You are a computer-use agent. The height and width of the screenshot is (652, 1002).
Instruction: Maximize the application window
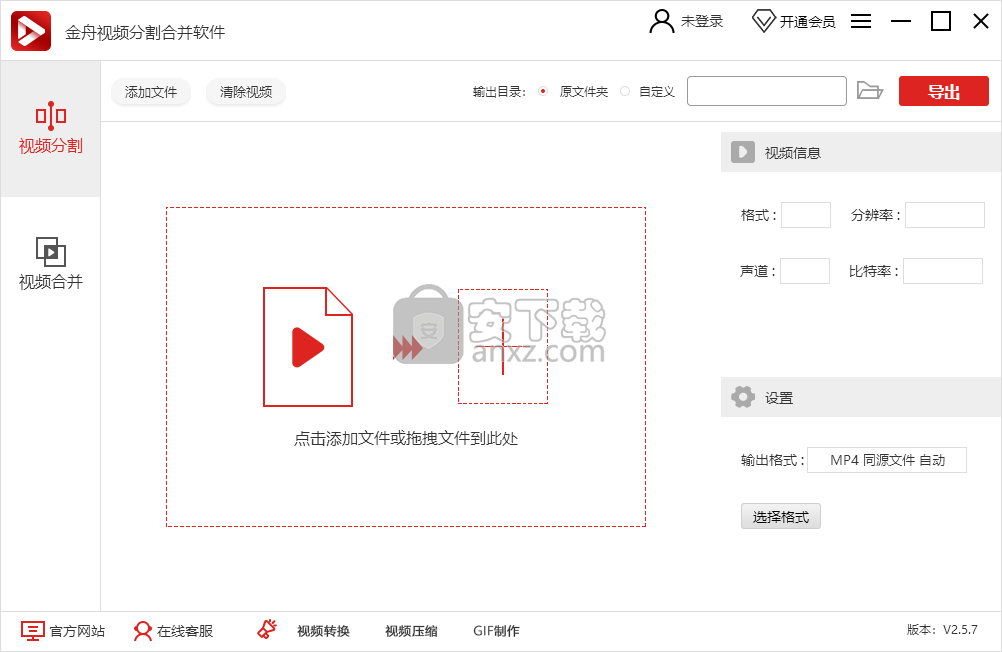[x=941, y=21]
